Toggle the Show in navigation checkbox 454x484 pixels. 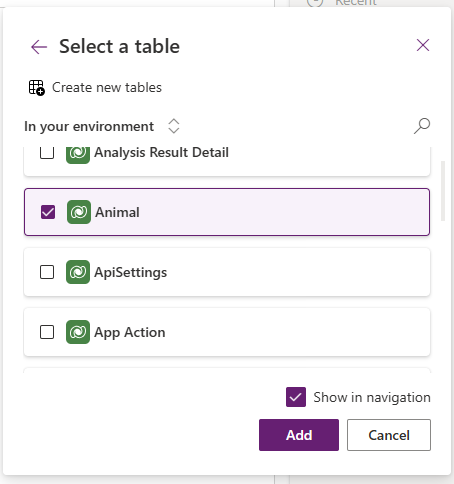tap(296, 397)
